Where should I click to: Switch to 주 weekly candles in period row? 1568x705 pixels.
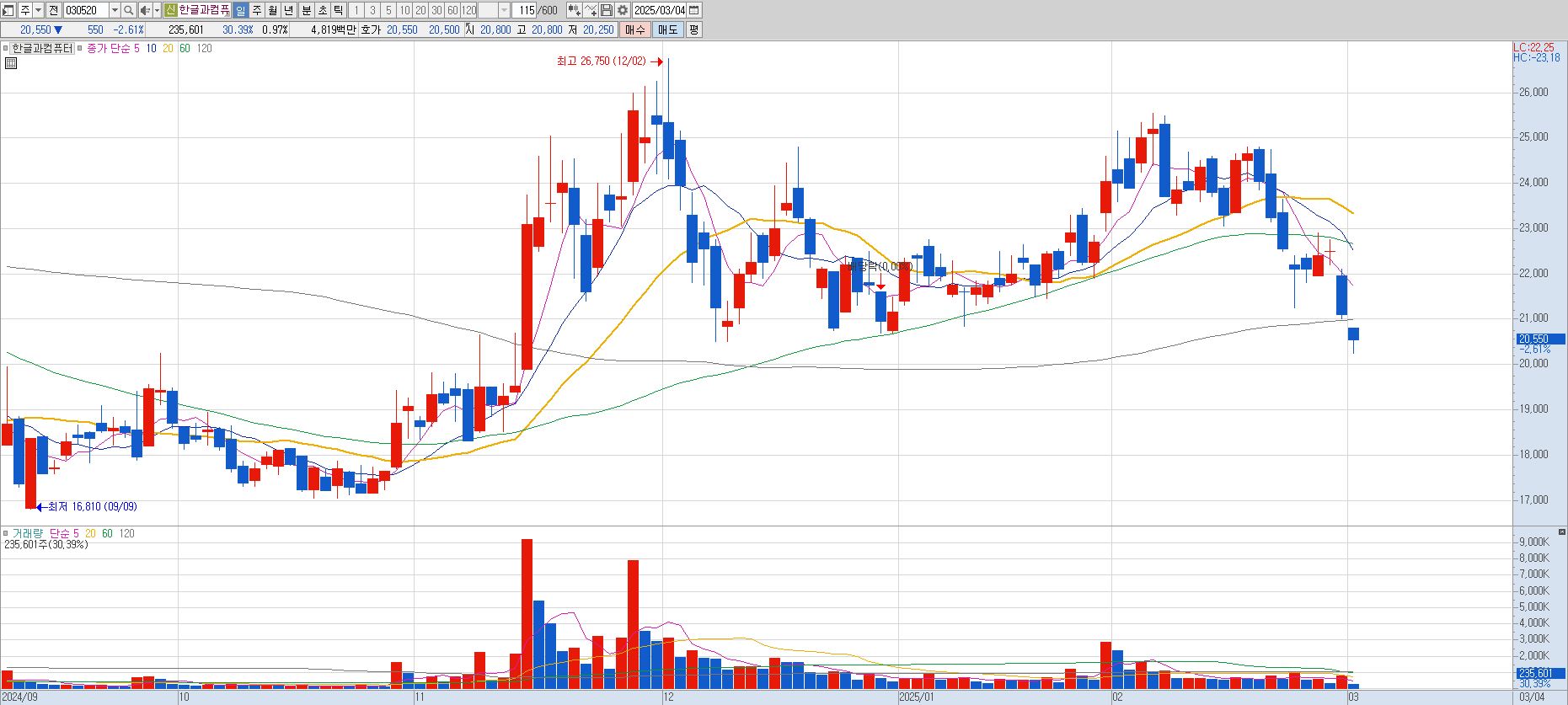tap(257, 10)
